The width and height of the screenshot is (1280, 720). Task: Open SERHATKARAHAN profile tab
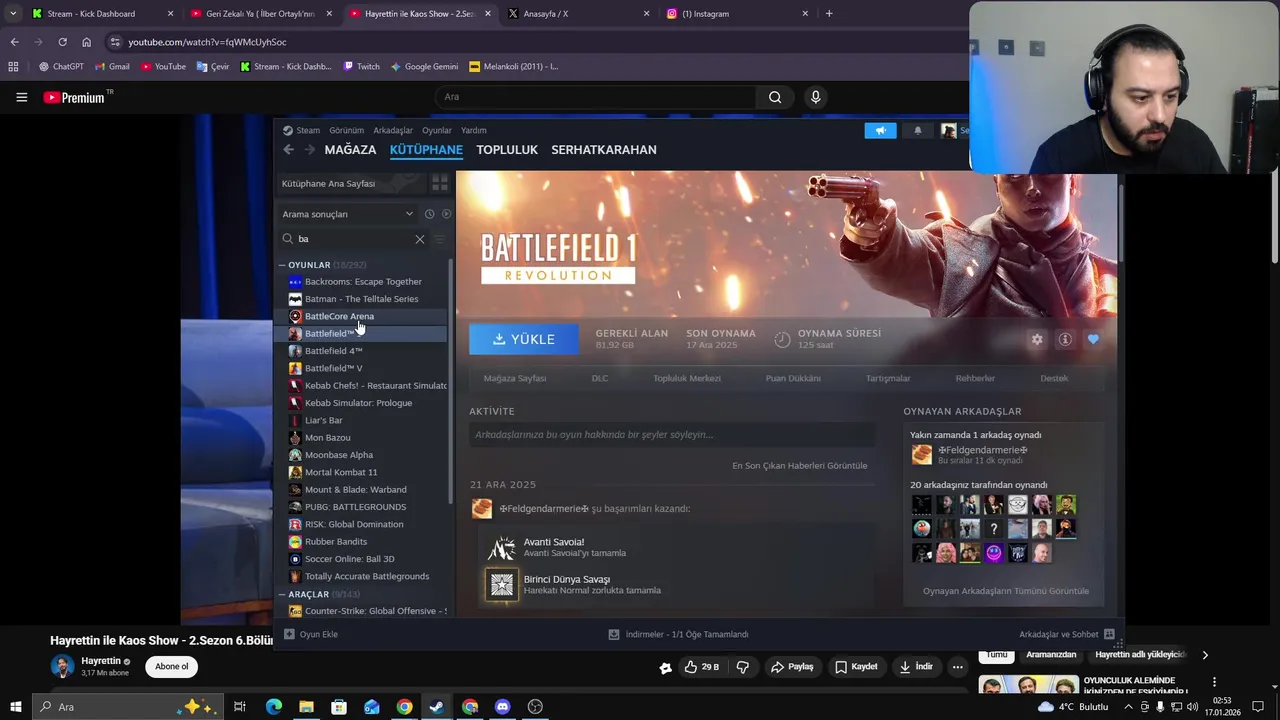tap(604, 150)
